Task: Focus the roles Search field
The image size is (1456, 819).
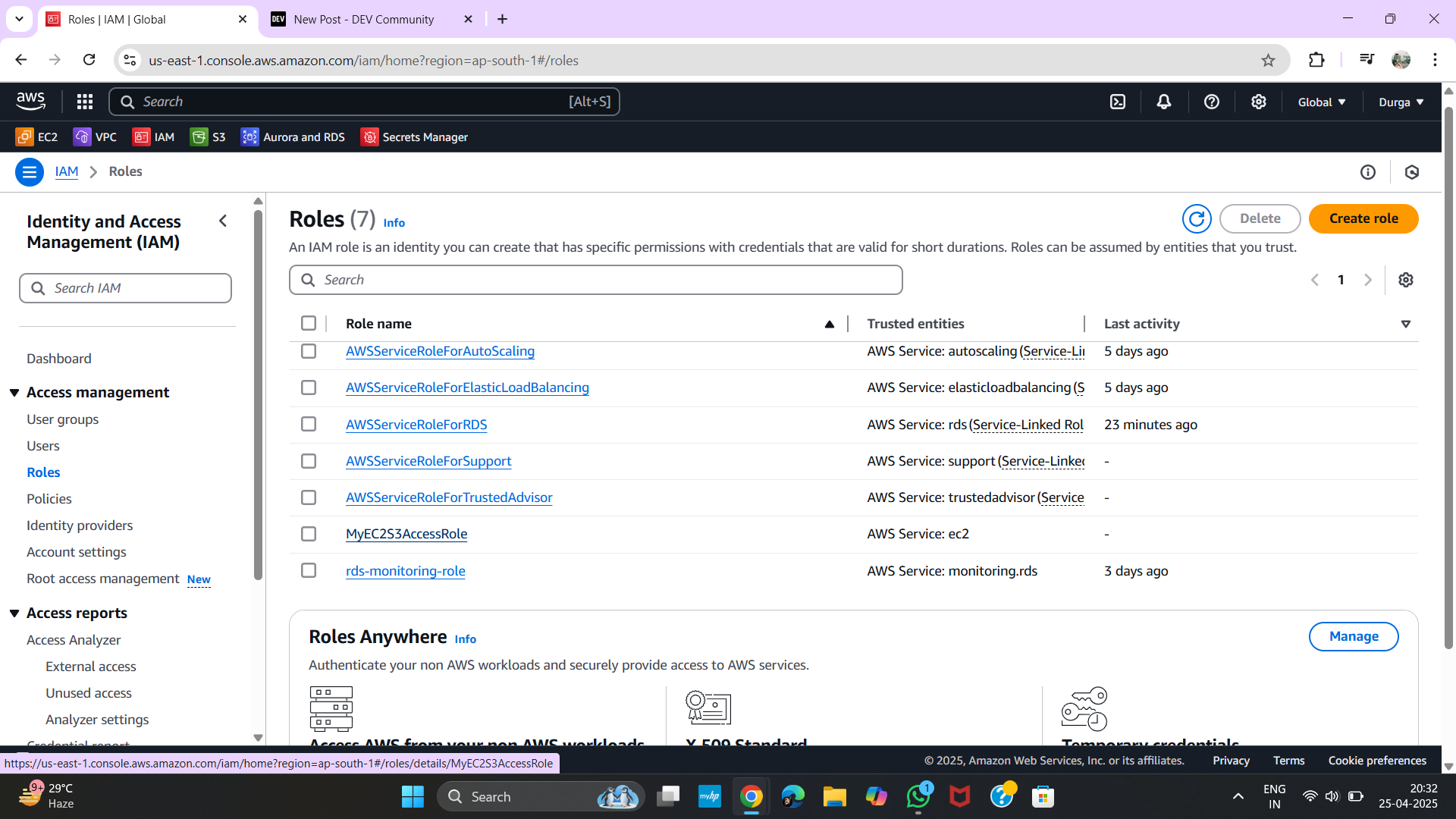Action: click(596, 280)
